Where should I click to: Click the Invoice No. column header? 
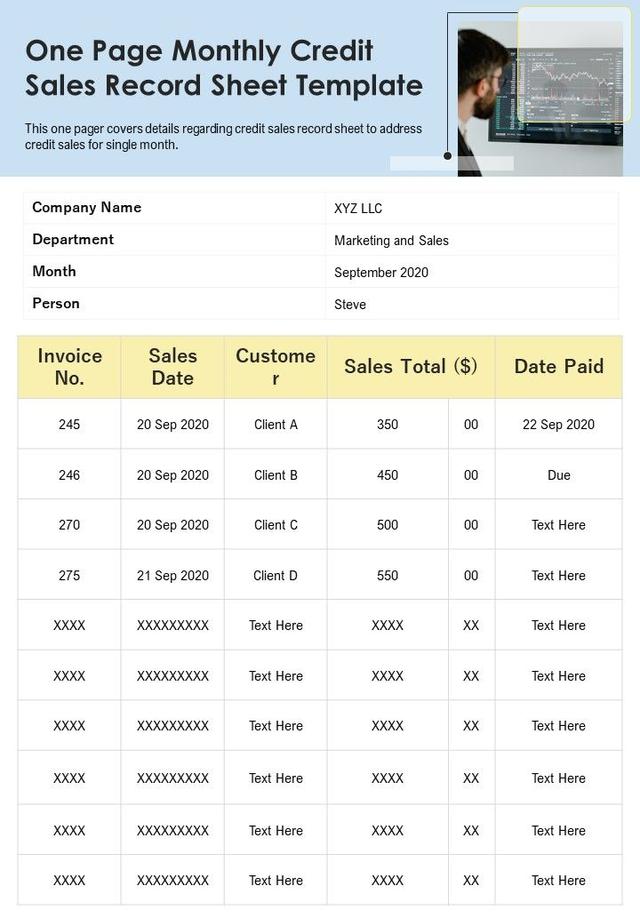pyautogui.click(x=70, y=367)
